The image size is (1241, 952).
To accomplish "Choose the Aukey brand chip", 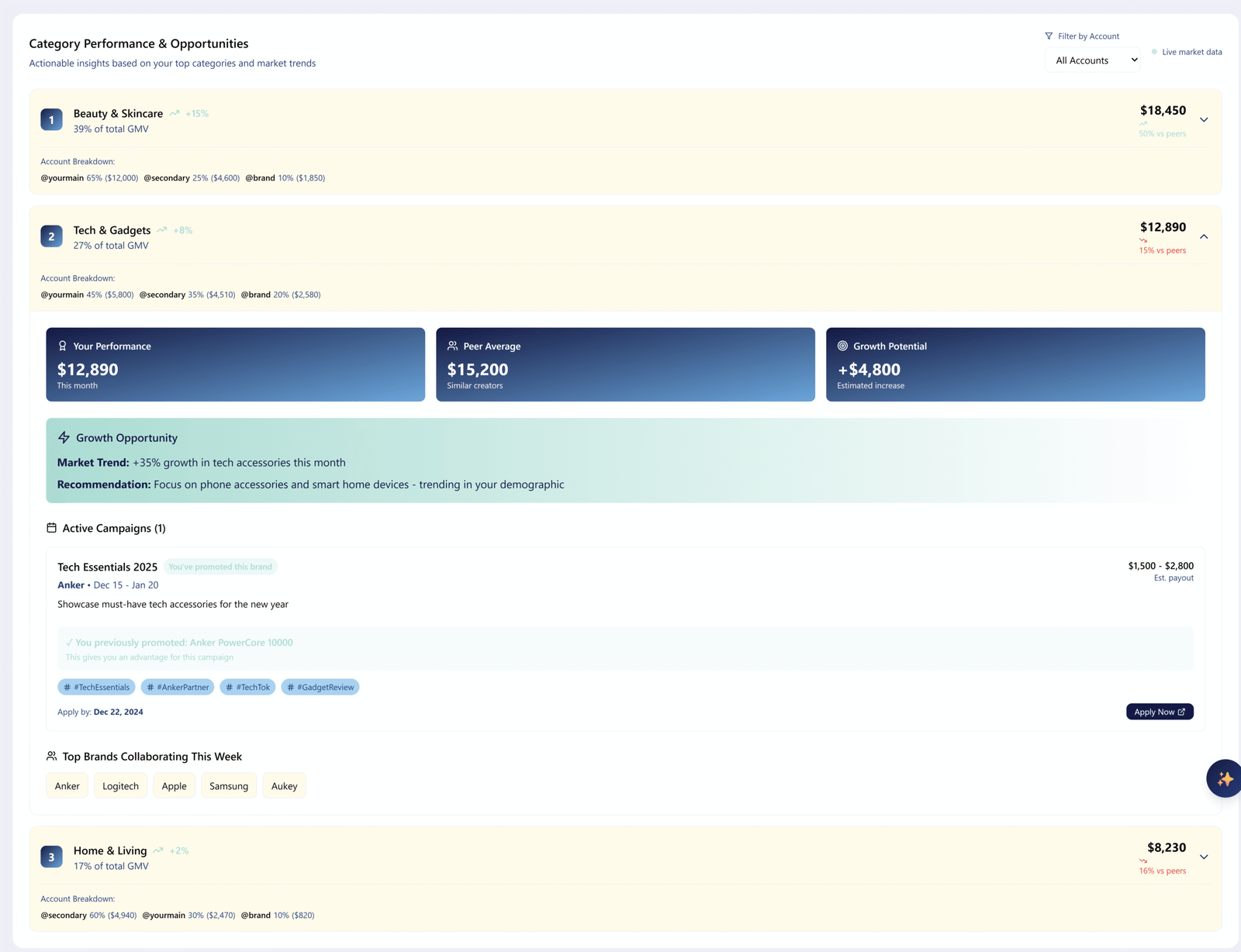I will pos(285,785).
